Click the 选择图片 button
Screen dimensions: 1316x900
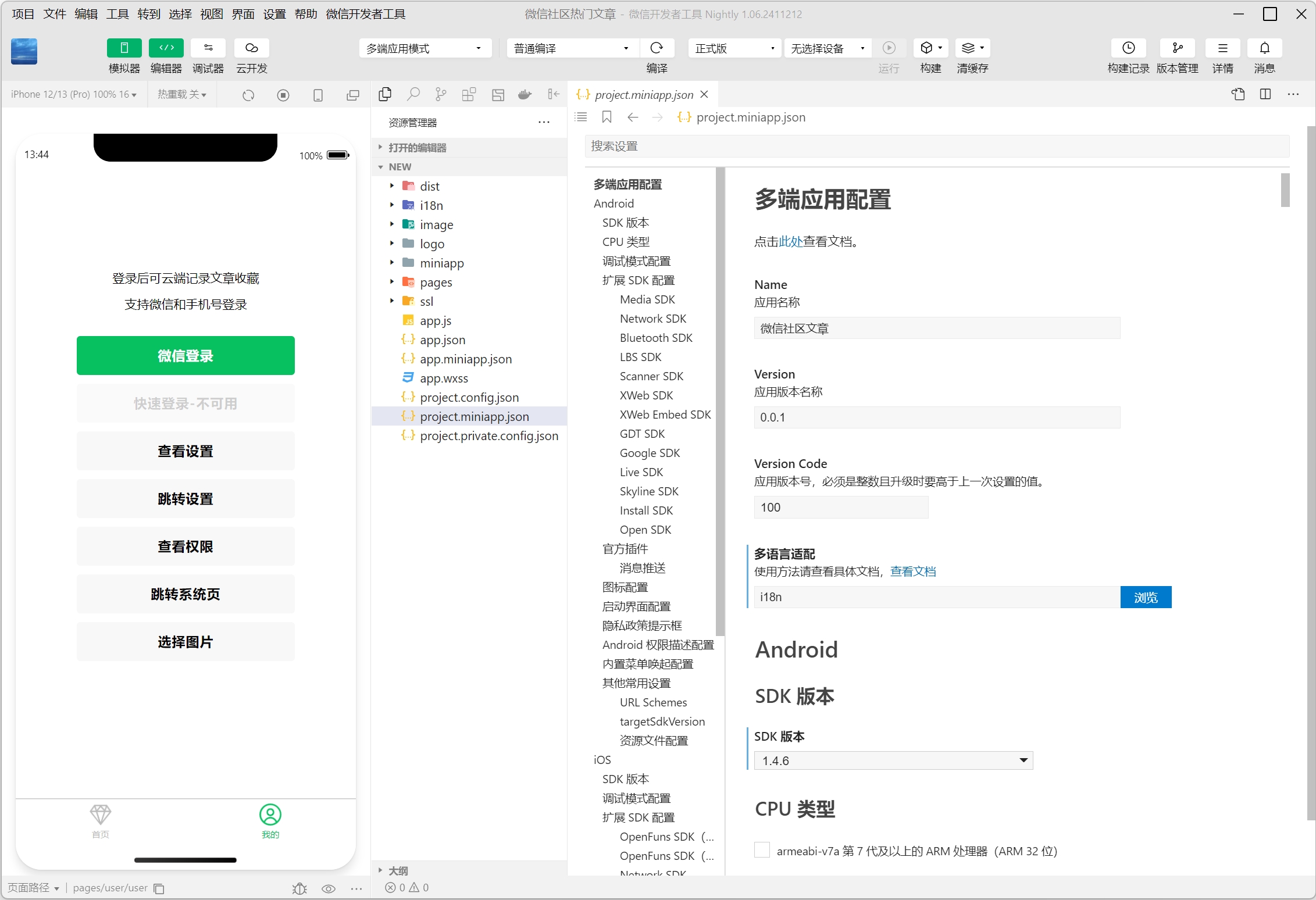(186, 641)
